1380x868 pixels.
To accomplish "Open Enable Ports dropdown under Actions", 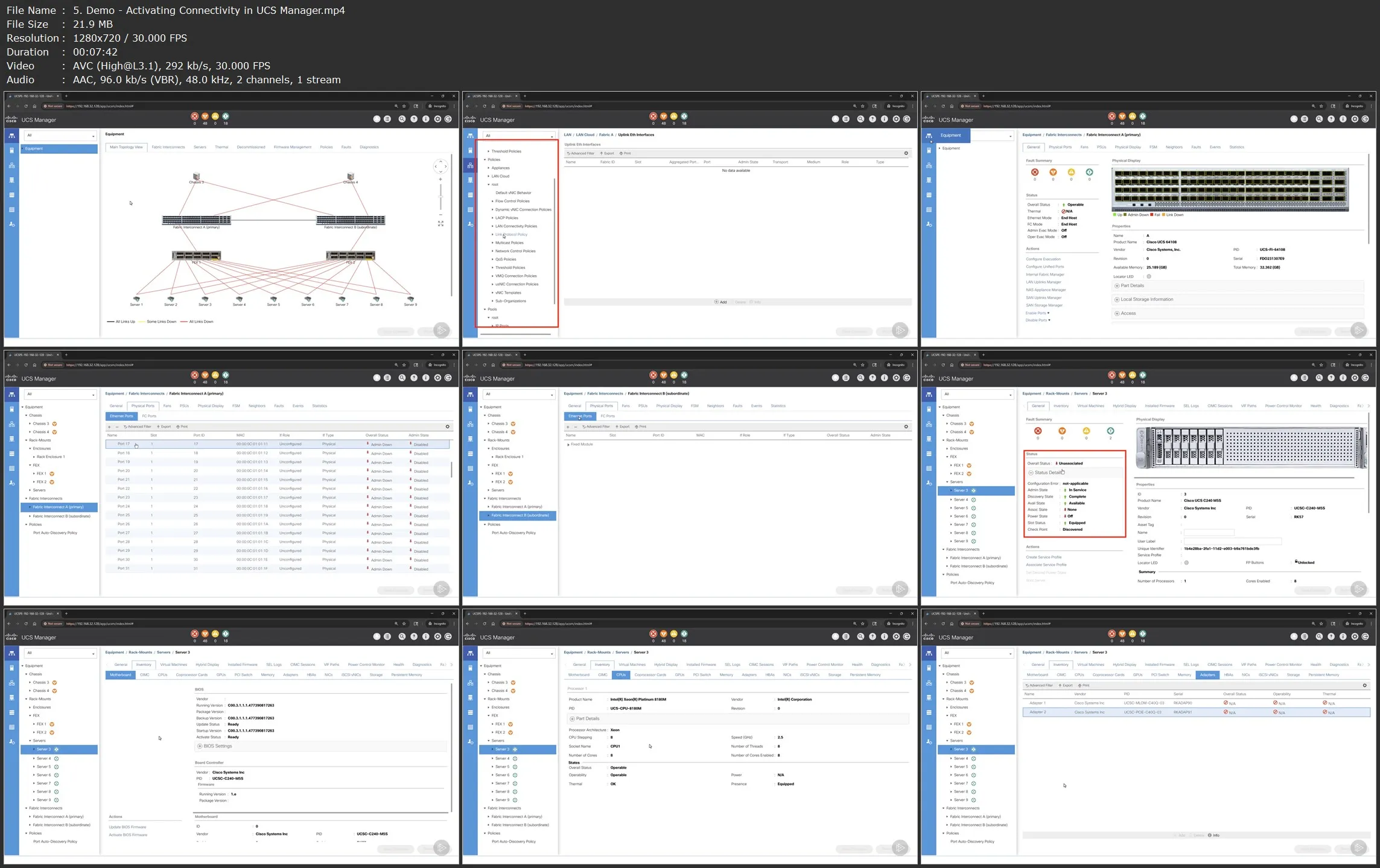I will click(1037, 312).
